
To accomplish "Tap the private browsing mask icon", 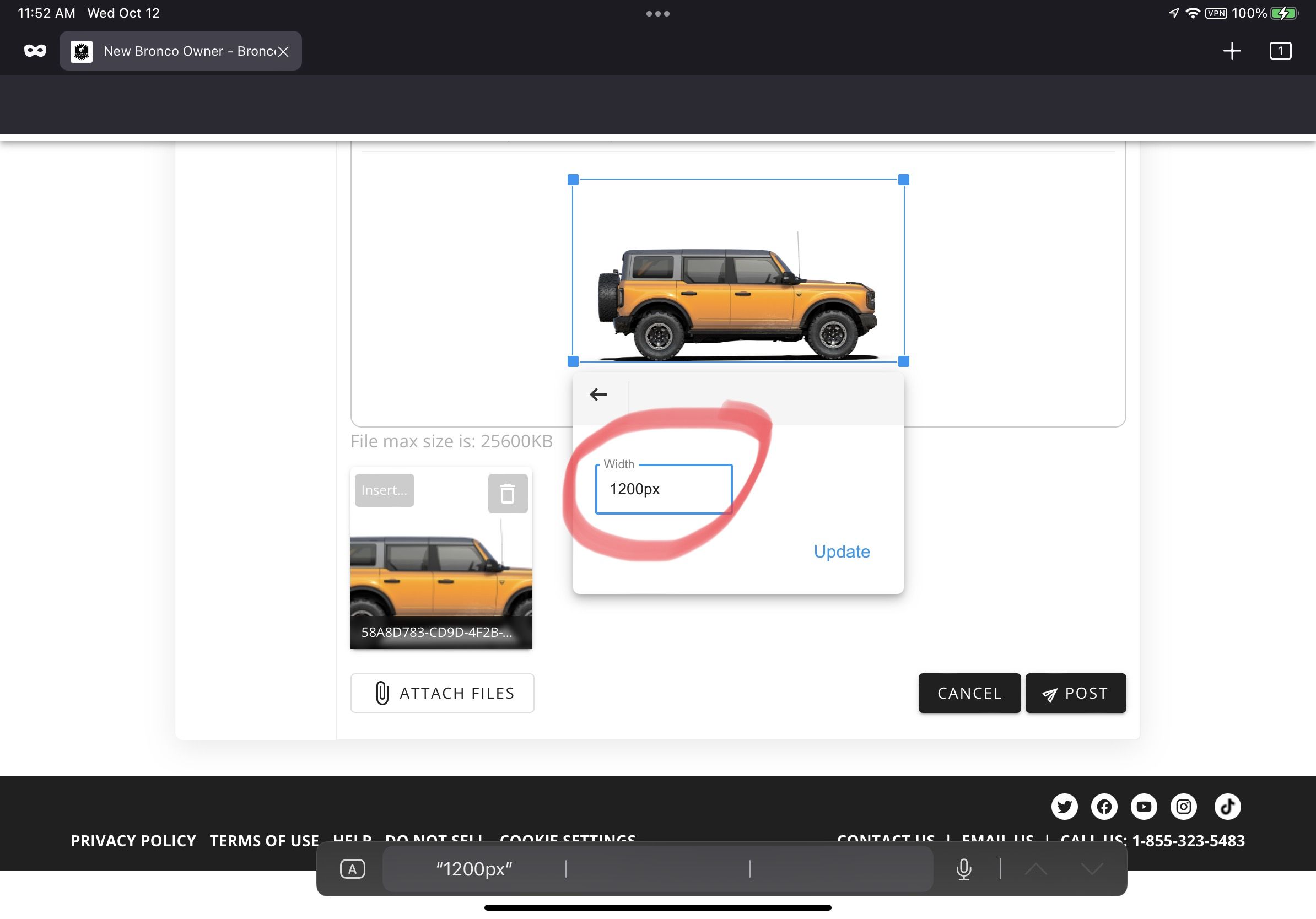I will (x=35, y=51).
